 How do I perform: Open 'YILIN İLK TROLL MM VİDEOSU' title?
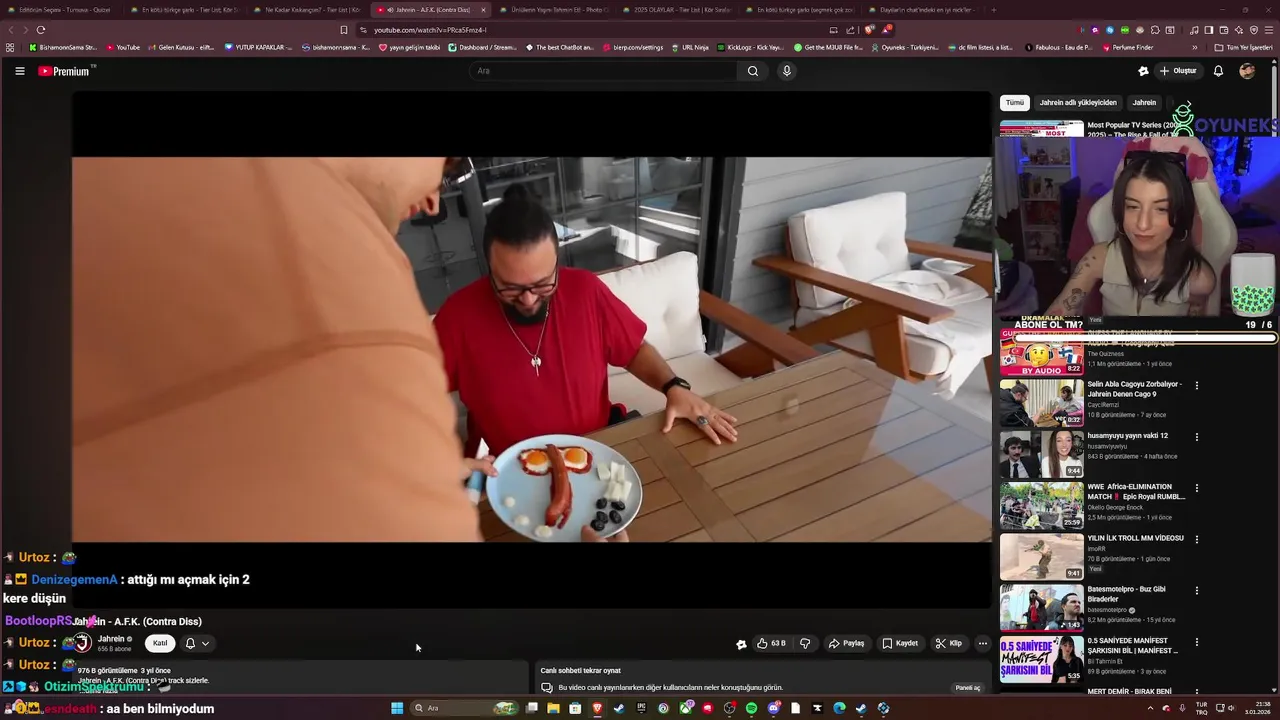pyautogui.click(x=1135, y=538)
